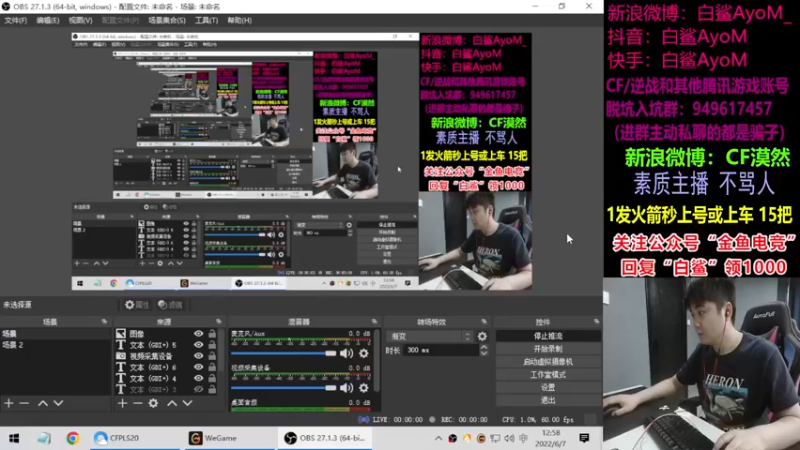
Task: Open the 工具(T) menu
Action: [x=206, y=20]
